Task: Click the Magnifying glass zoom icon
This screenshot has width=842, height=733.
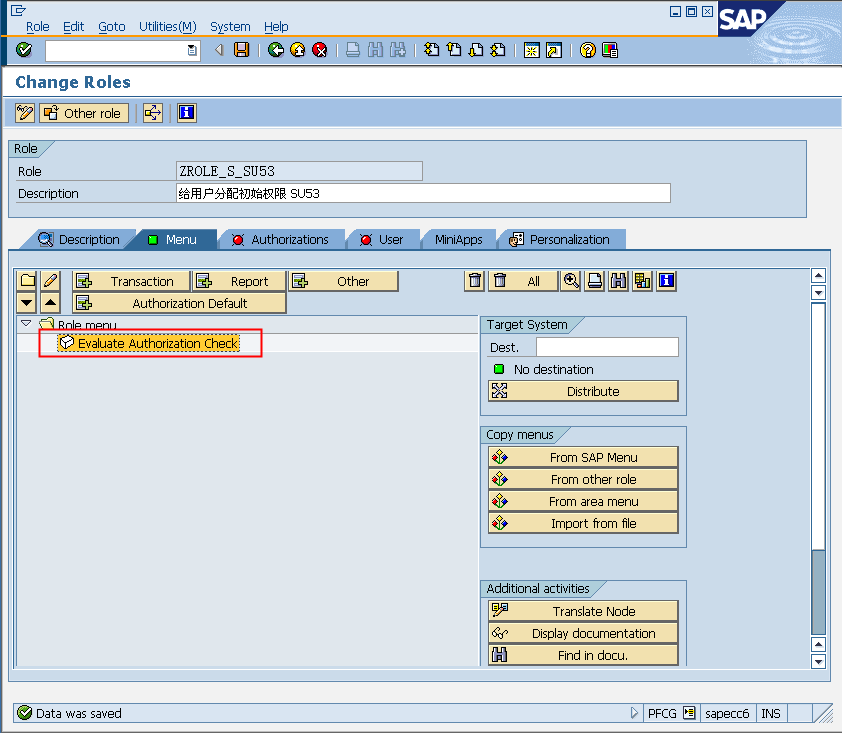Action: [571, 281]
